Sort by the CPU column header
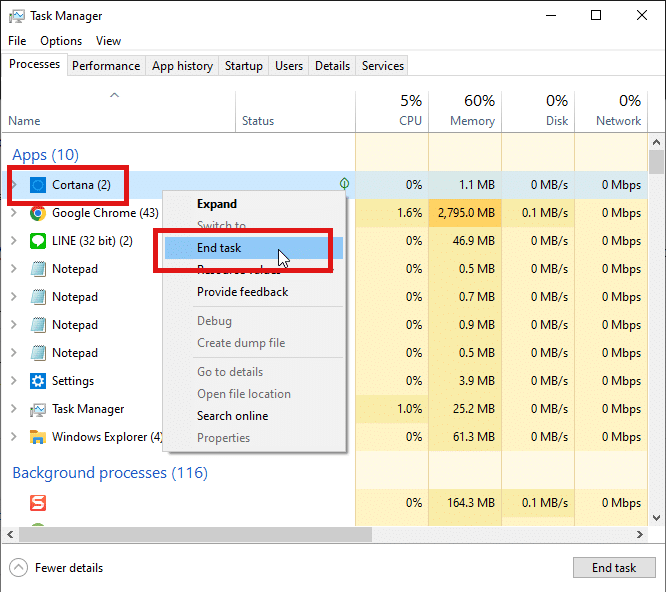This screenshot has height=592, width=666. pos(392,112)
